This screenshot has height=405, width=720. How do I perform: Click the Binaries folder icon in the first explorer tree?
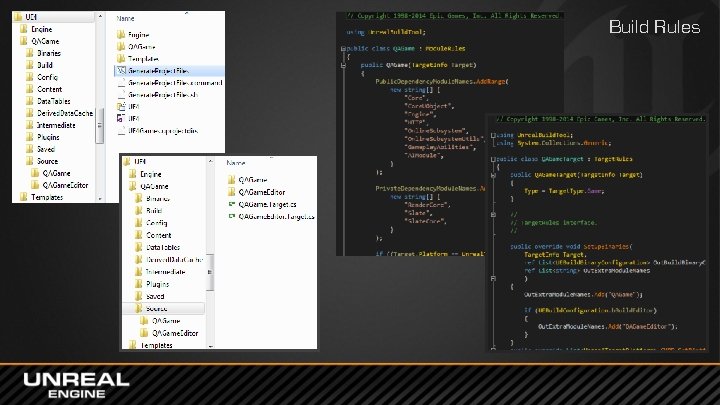click(x=30, y=53)
